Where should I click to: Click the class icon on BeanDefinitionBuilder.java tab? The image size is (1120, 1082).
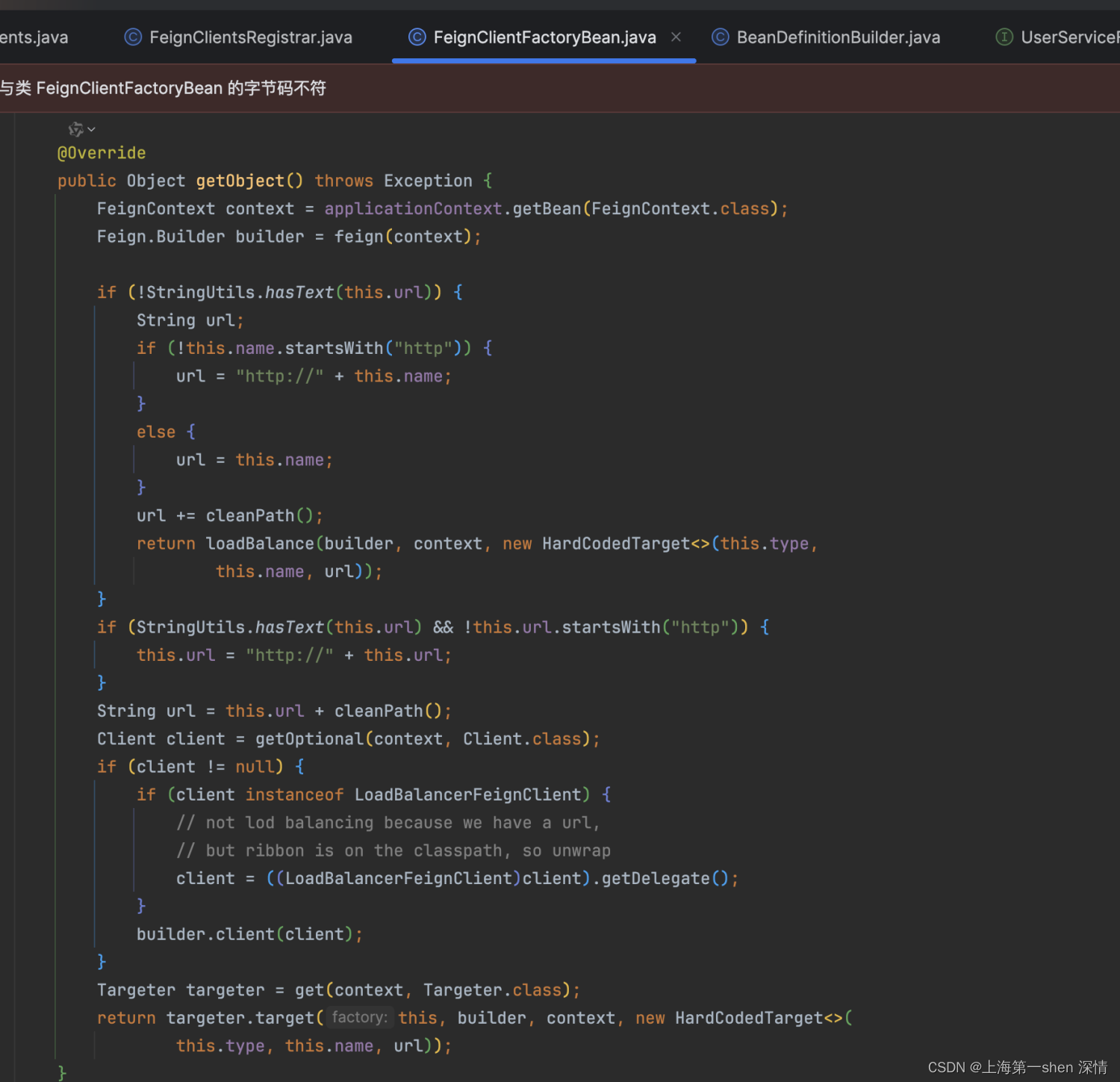pos(721,37)
